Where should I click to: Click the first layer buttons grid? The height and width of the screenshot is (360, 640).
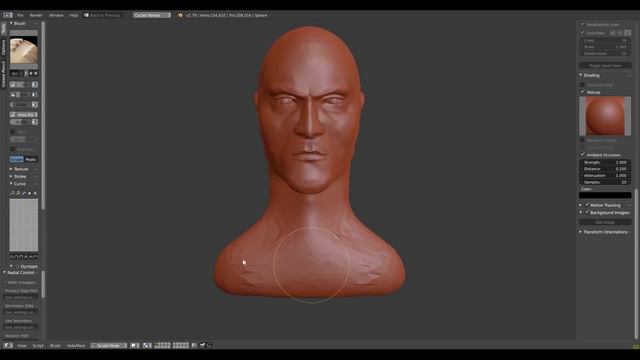[162, 345]
